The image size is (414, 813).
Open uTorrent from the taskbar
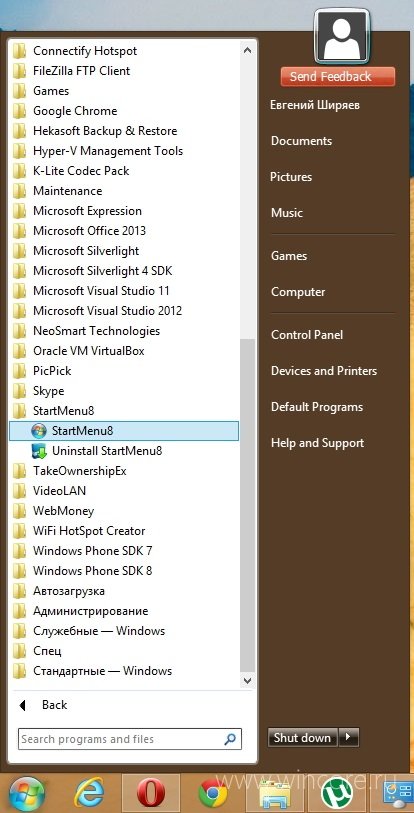pos(337,793)
